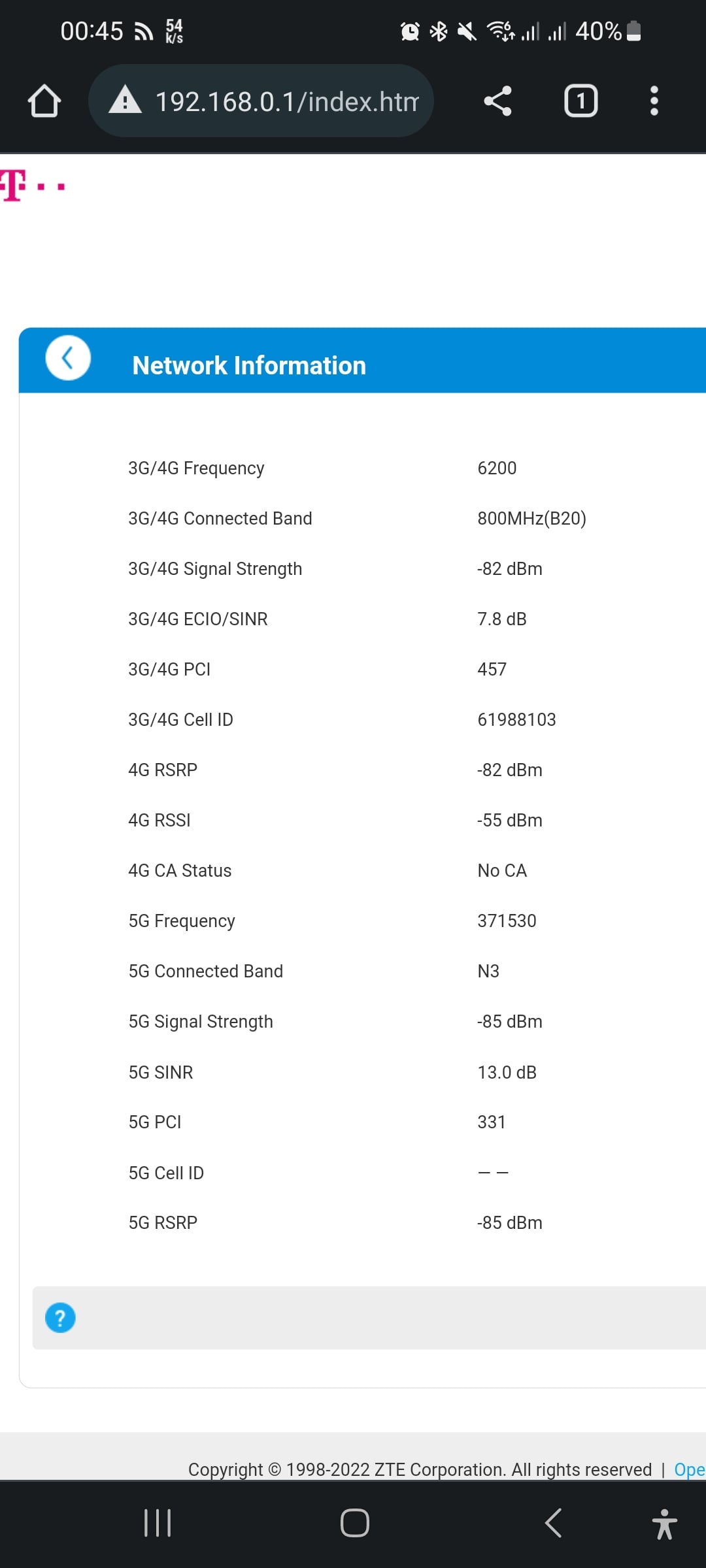
Task: Tap the Network Information header title
Action: 249,366
